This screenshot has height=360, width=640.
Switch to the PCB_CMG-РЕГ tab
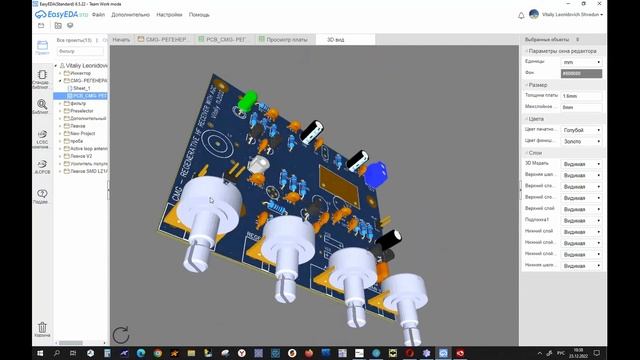(223, 40)
